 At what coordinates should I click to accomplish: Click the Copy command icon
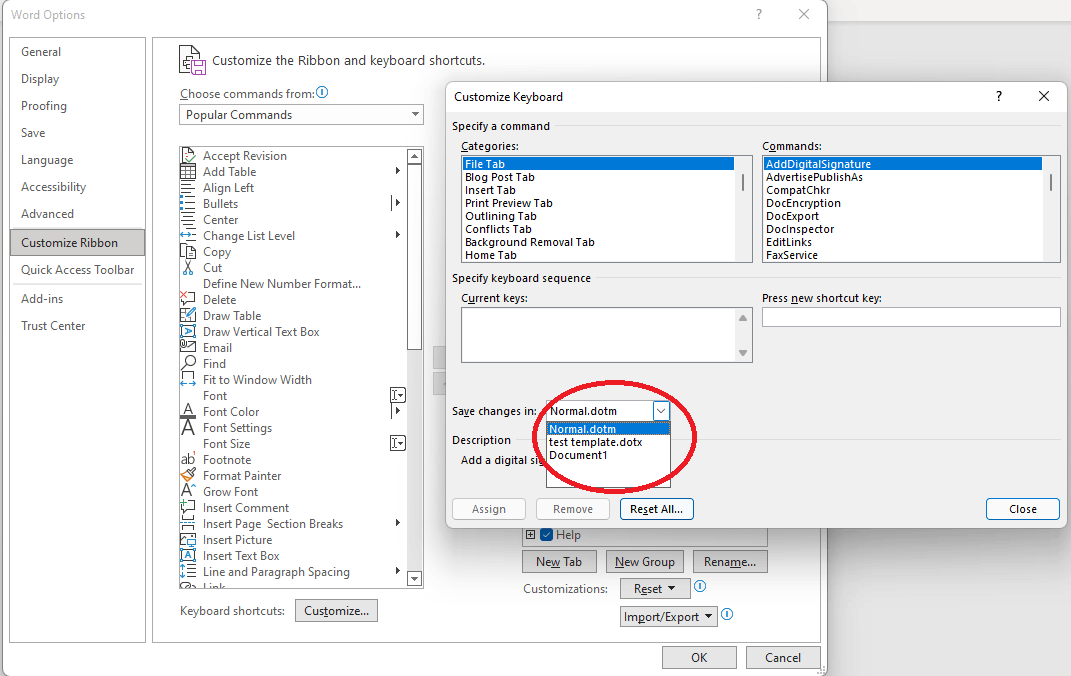[188, 251]
